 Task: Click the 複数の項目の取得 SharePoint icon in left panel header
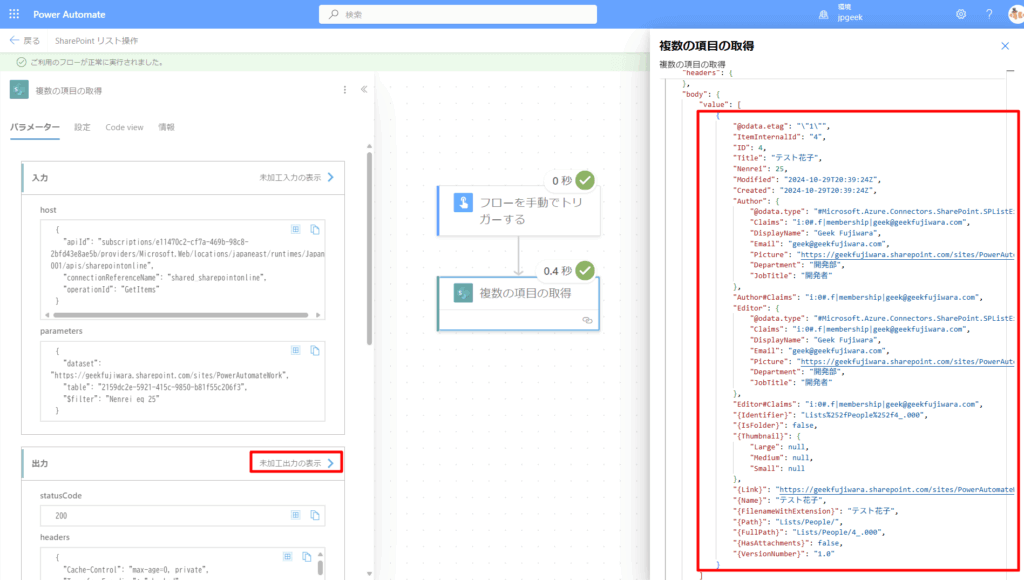pos(19,89)
